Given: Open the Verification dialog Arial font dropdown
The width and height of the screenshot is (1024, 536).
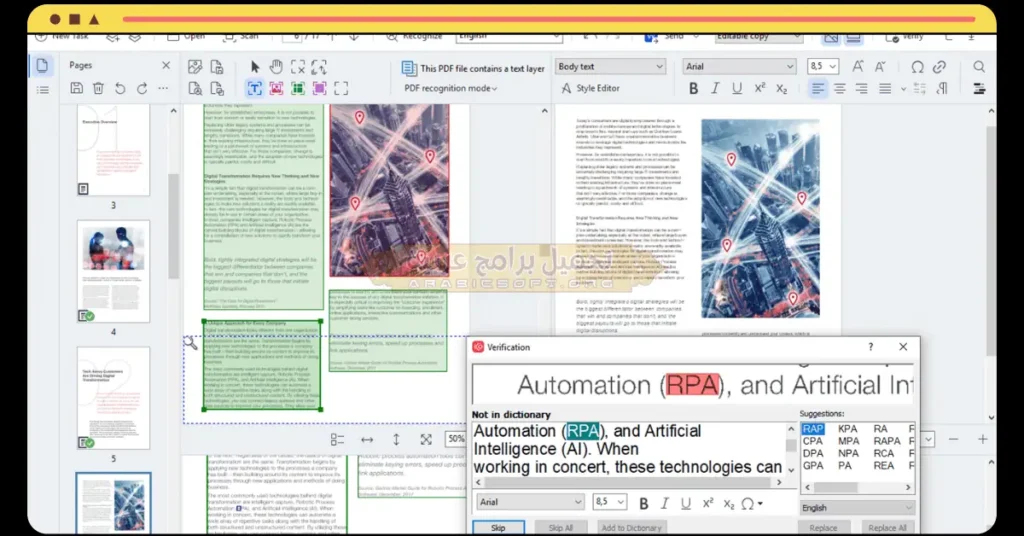Looking at the screenshot, I should point(530,501).
